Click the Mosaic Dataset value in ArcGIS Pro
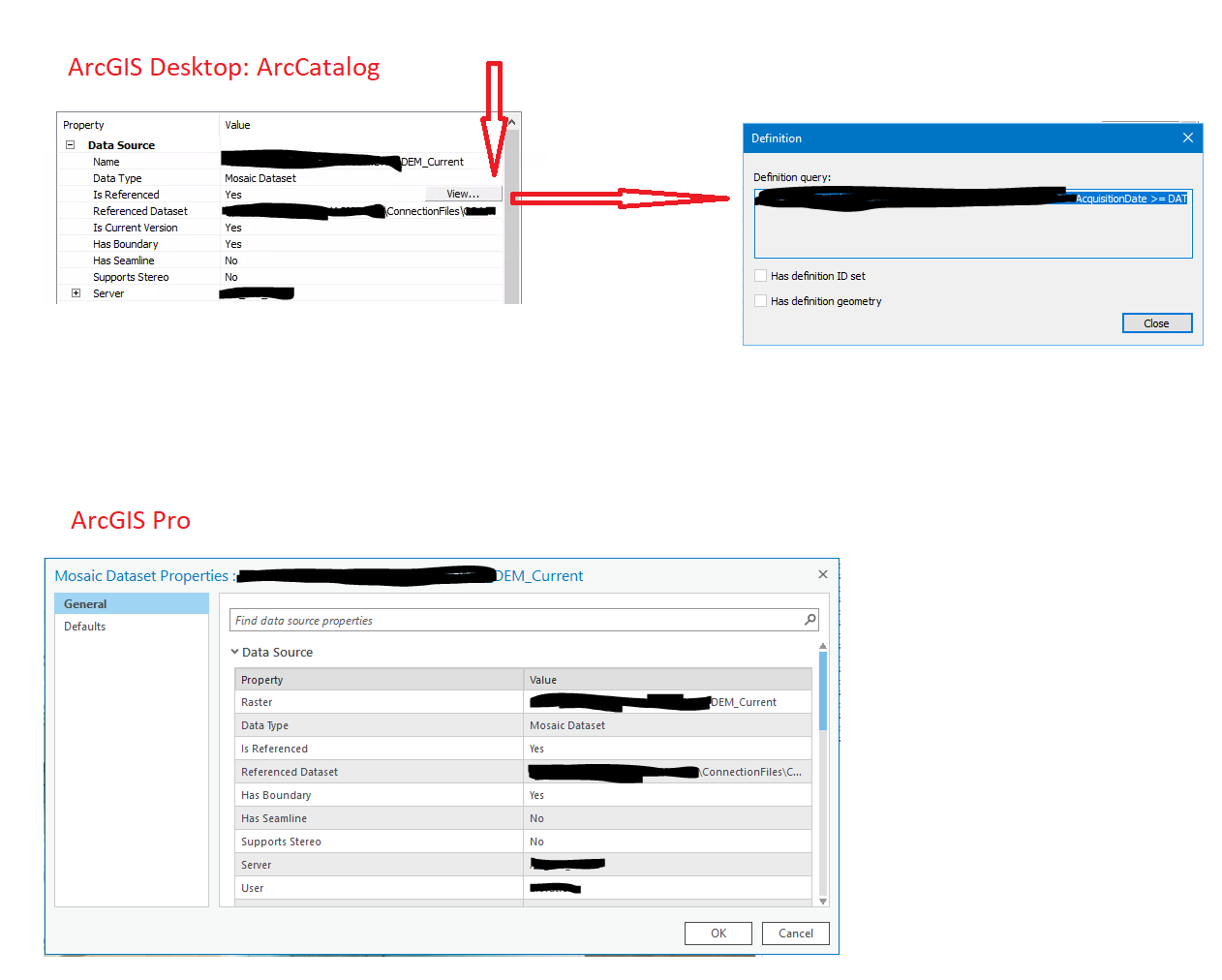This screenshot has height=980, width=1222. point(567,725)
